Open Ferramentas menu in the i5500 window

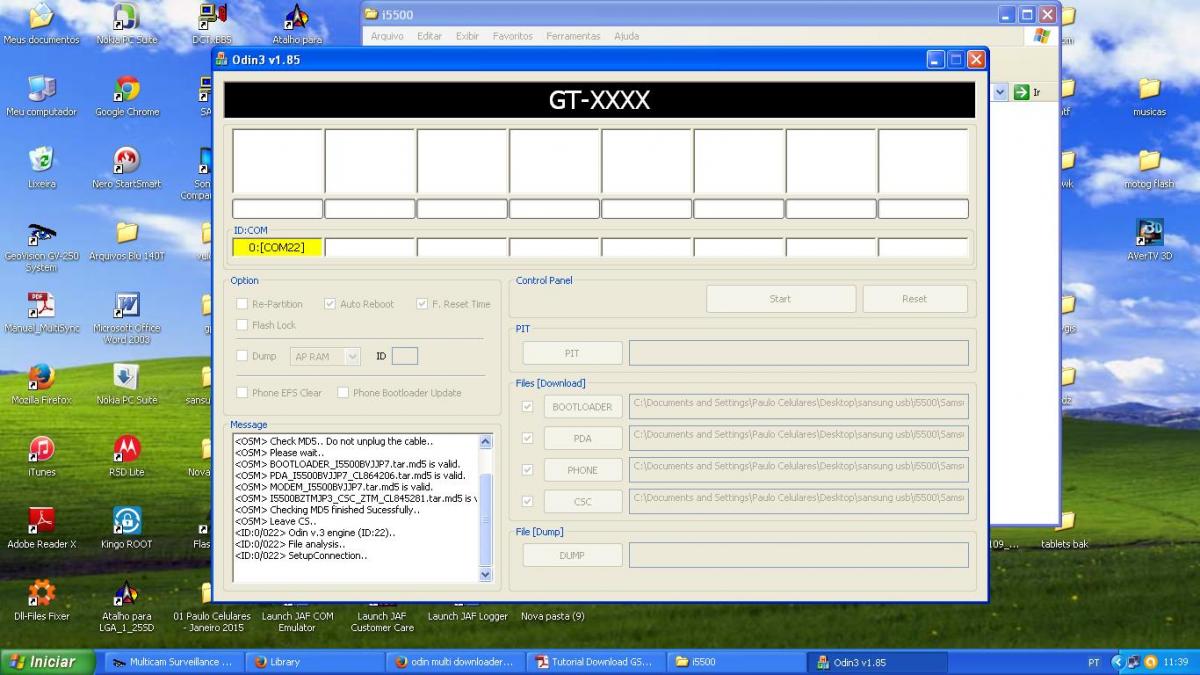click(574, 36)
